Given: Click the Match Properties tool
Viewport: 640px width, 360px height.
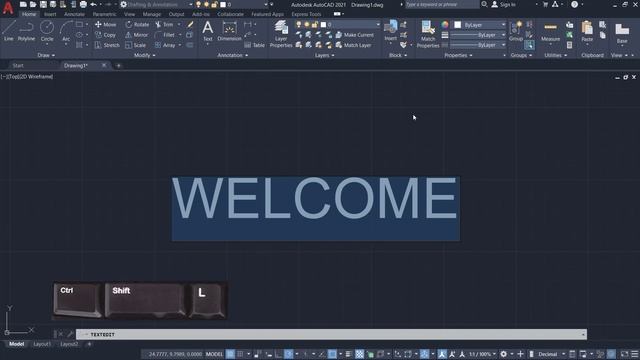Looking at the screenshot, I should pos(428,34).
